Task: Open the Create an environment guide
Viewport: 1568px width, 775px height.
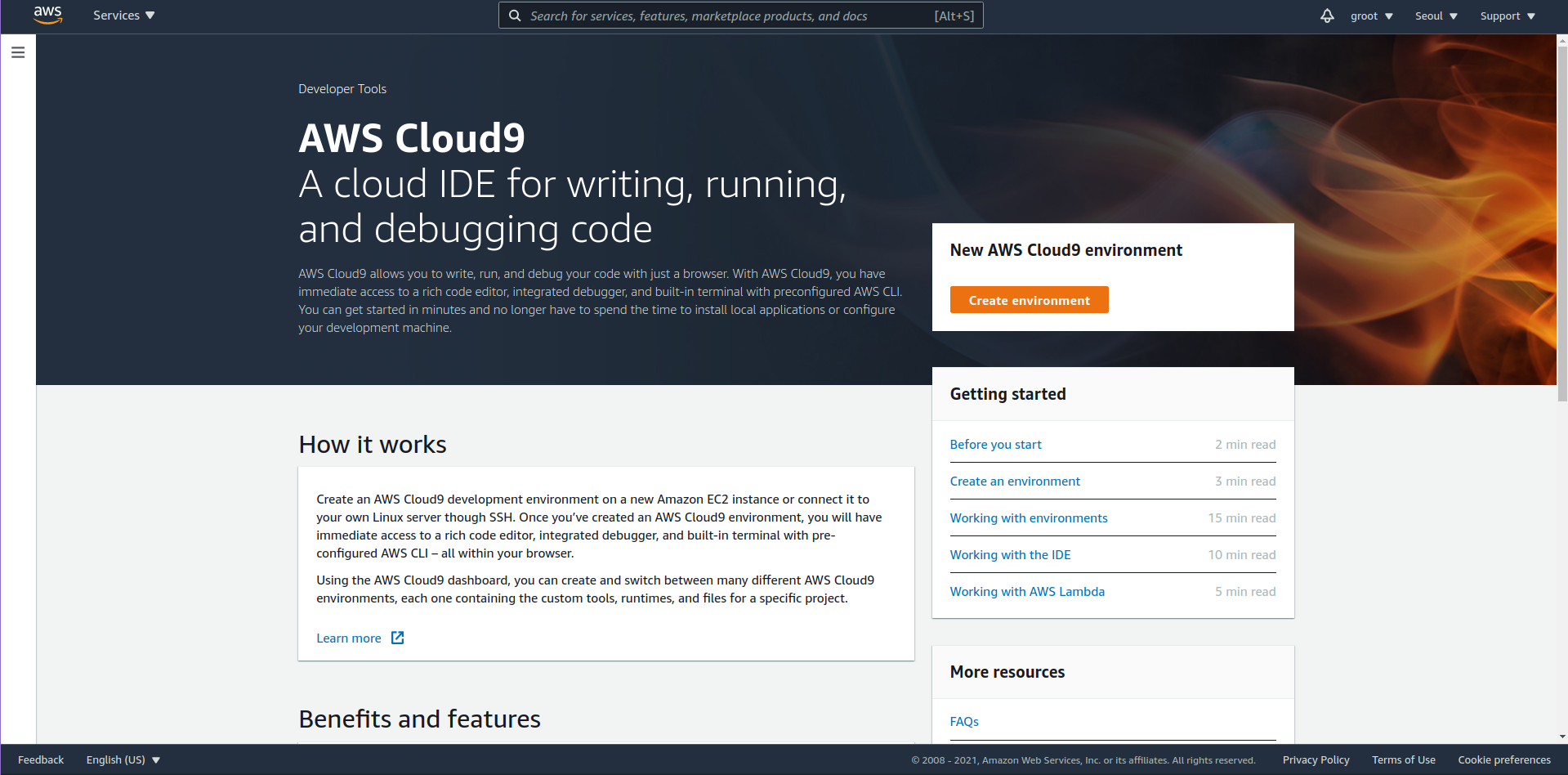Action: [x=1015, y=481]
